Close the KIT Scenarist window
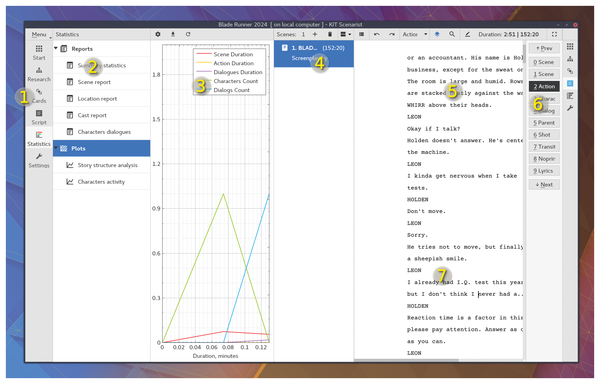 click(x=575, y=24)
